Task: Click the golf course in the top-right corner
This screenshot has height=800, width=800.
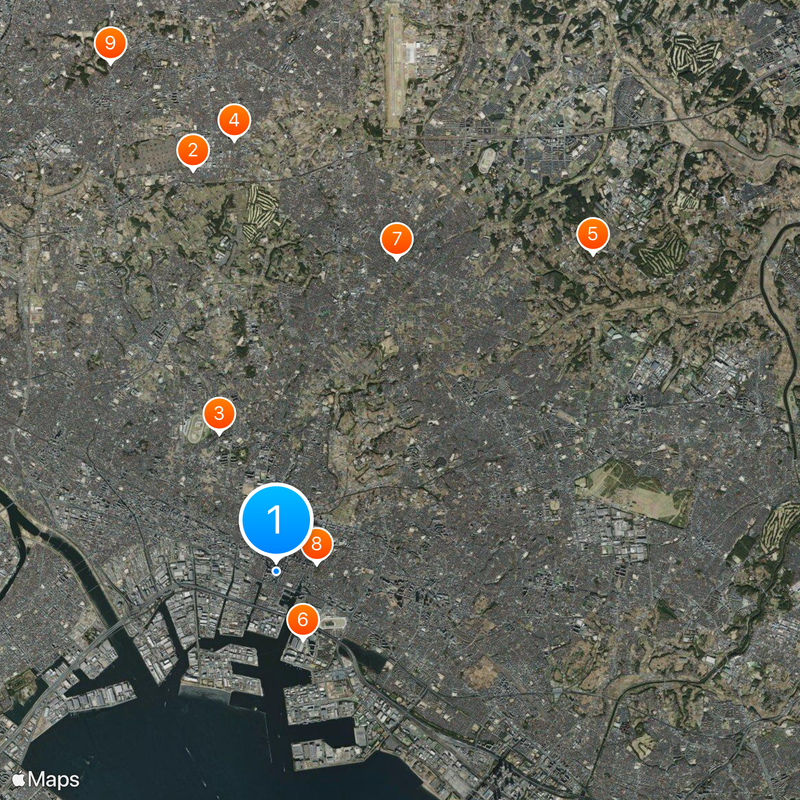Action: click(x=694, y=54)
